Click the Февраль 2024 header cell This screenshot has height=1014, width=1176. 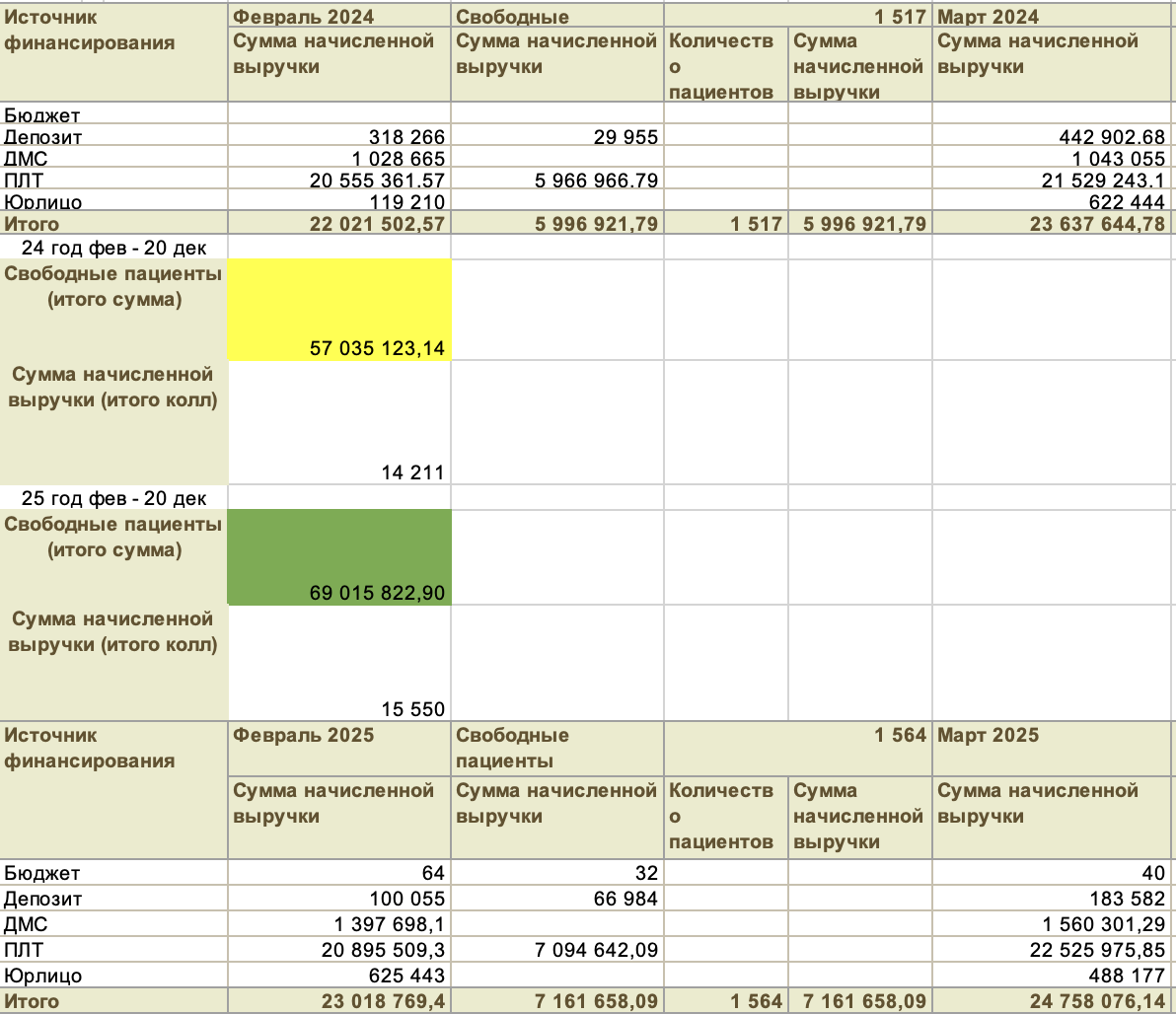pos(339,17)
